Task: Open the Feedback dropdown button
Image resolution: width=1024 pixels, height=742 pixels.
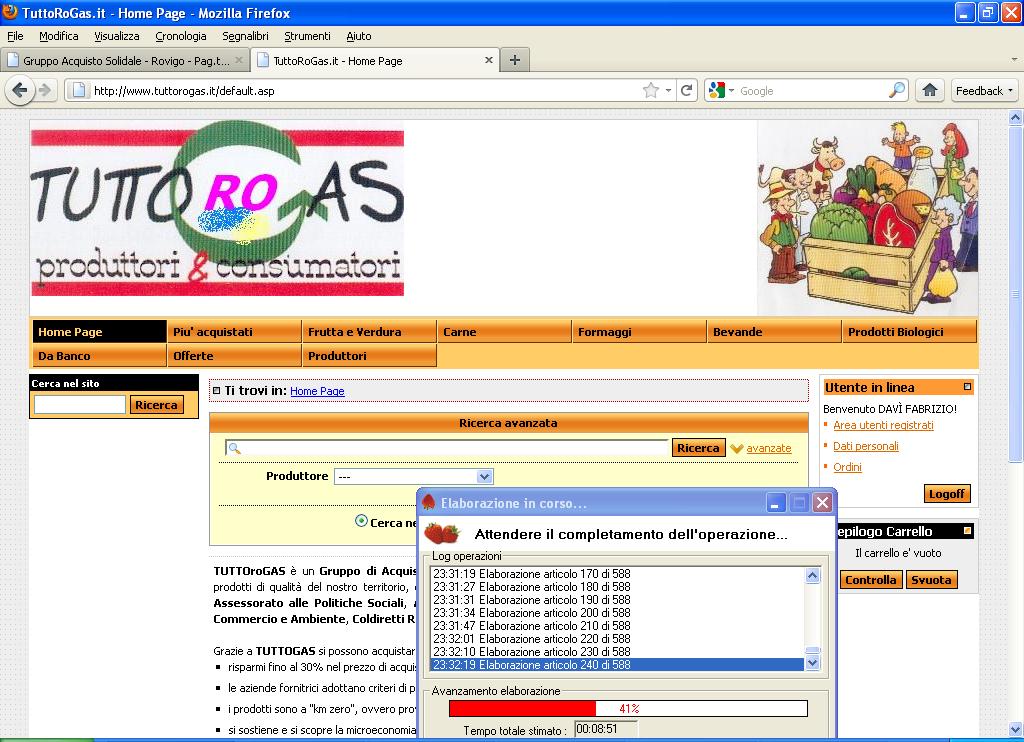Action: pyautogui.click(x=984, y=90)
